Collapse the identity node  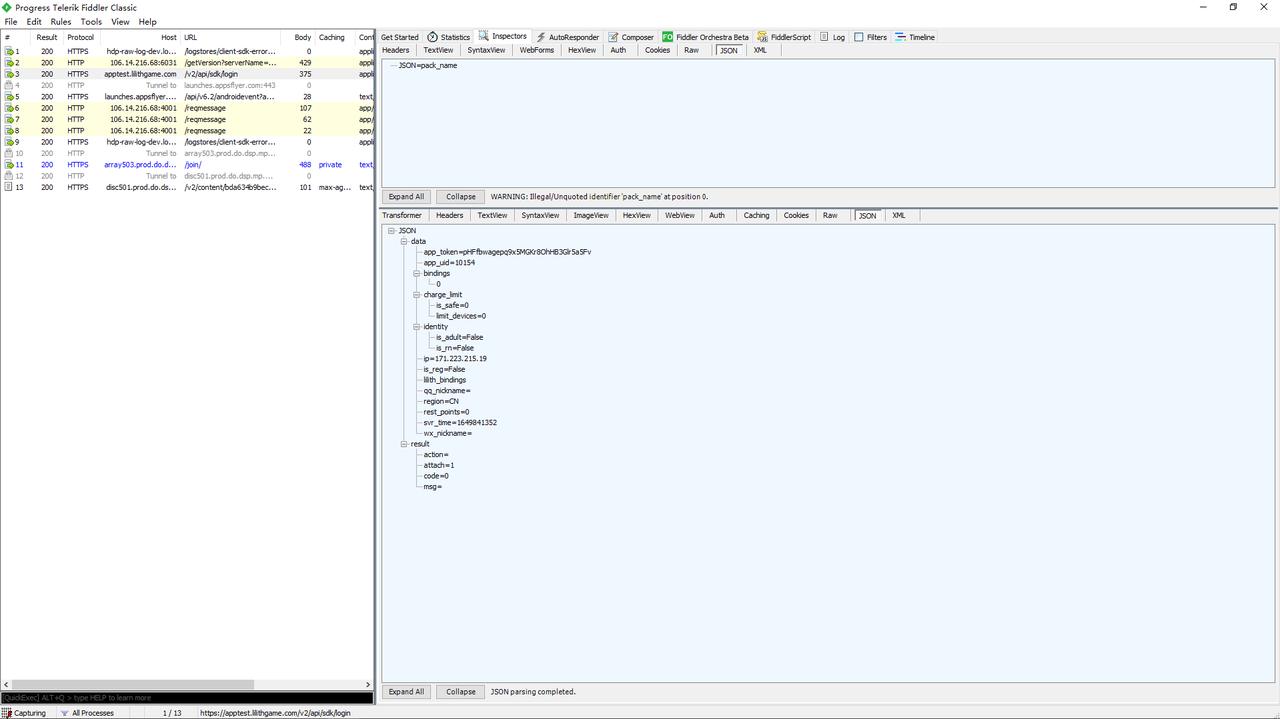pos(415,327)
